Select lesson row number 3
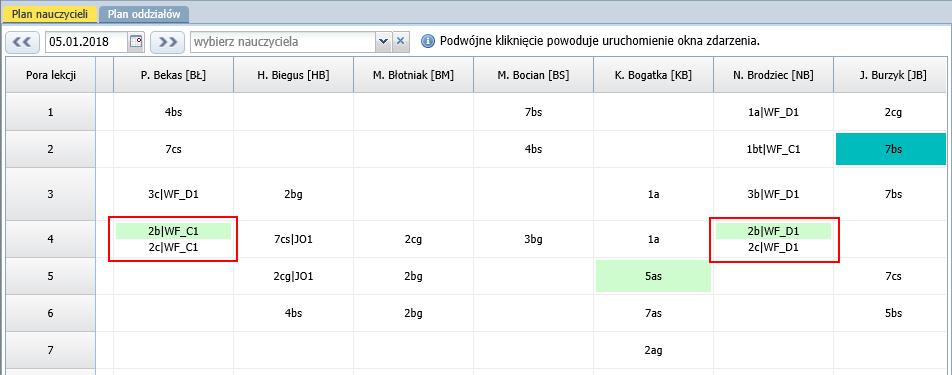The height and width of the screenshot is (375, 952). pos(50,194)
